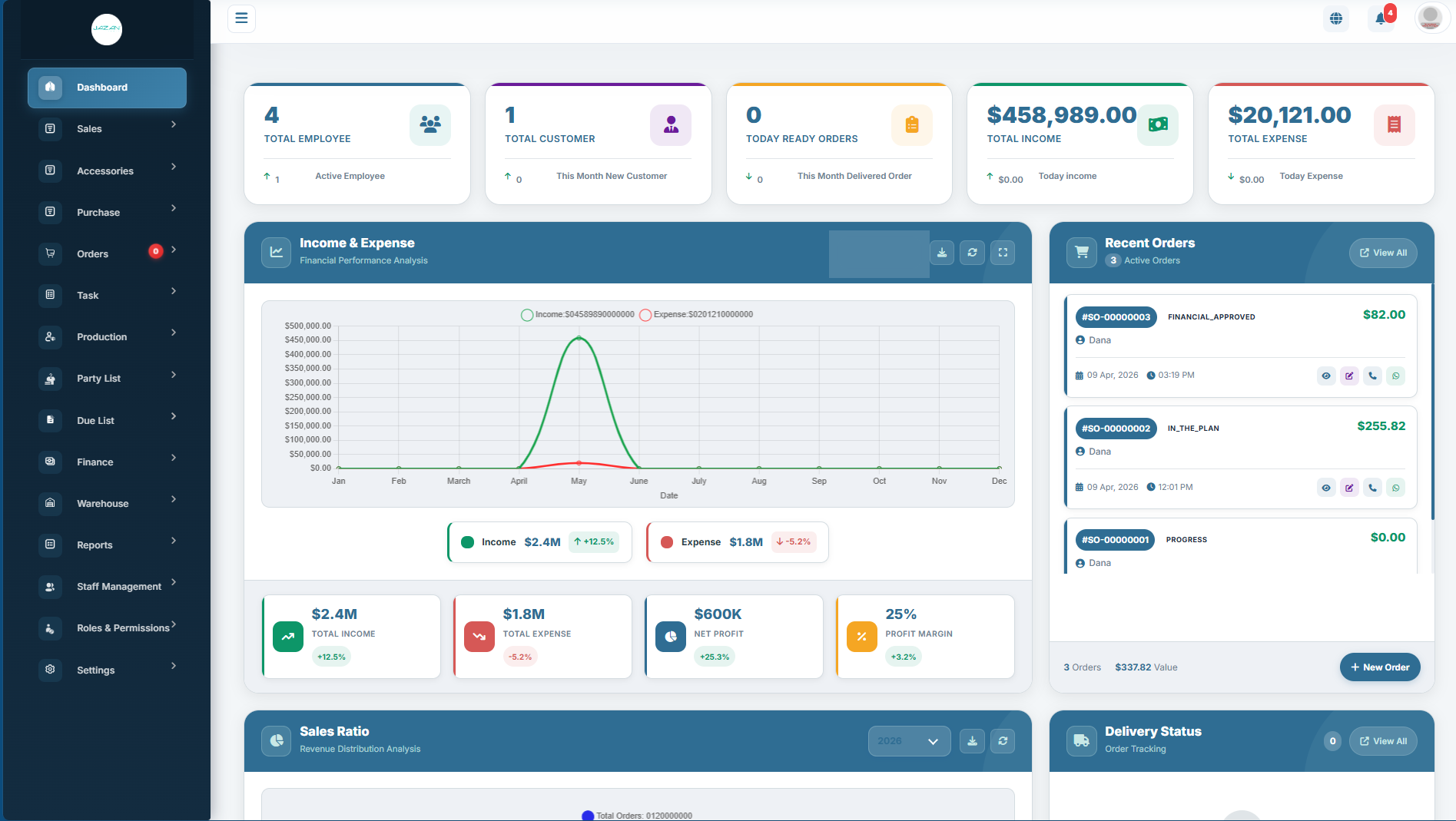Click the New Order button

[x=1380, y=667]
